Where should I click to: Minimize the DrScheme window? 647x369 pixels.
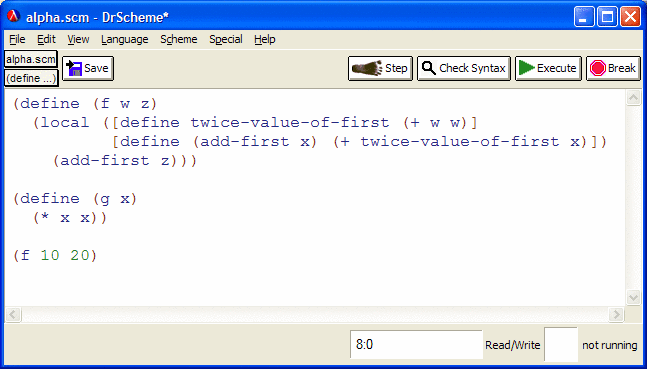coord(584,17)
